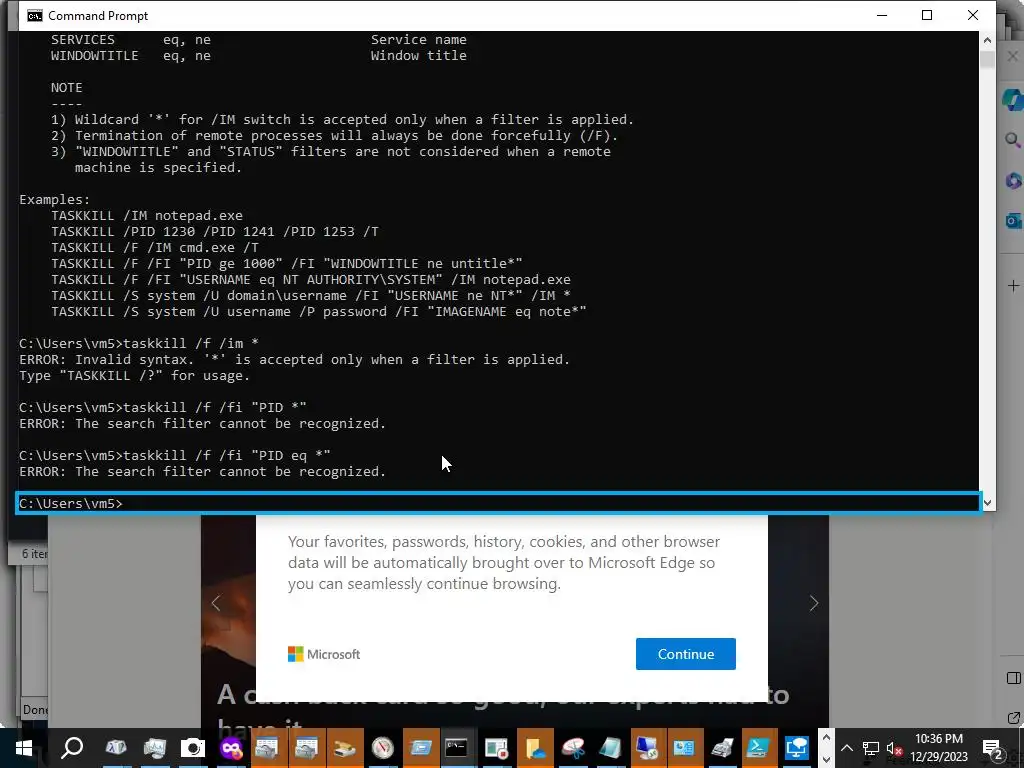Click the Command Prompt vertical scrollbar thumb
The width and height of the screenshot is (1024, 768).
click(x=987, y=59)
